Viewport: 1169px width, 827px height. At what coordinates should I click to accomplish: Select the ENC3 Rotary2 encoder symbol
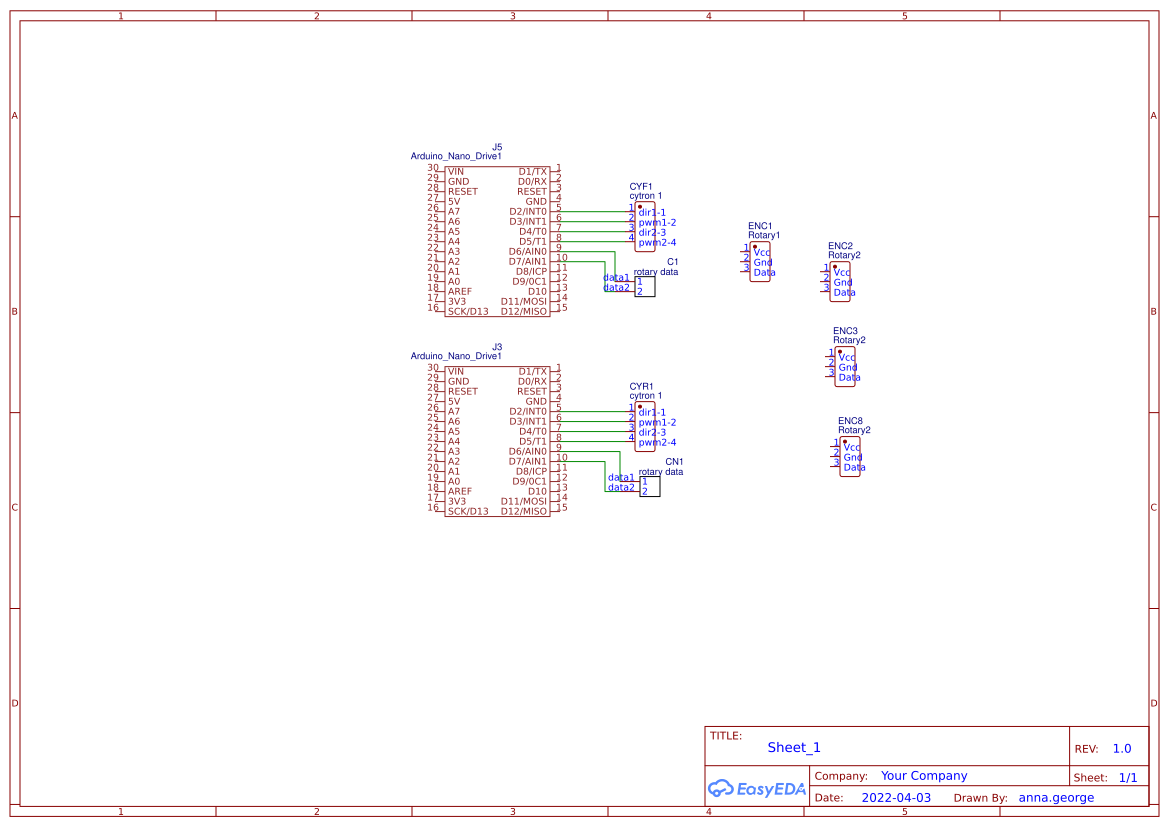coord(847,365)
